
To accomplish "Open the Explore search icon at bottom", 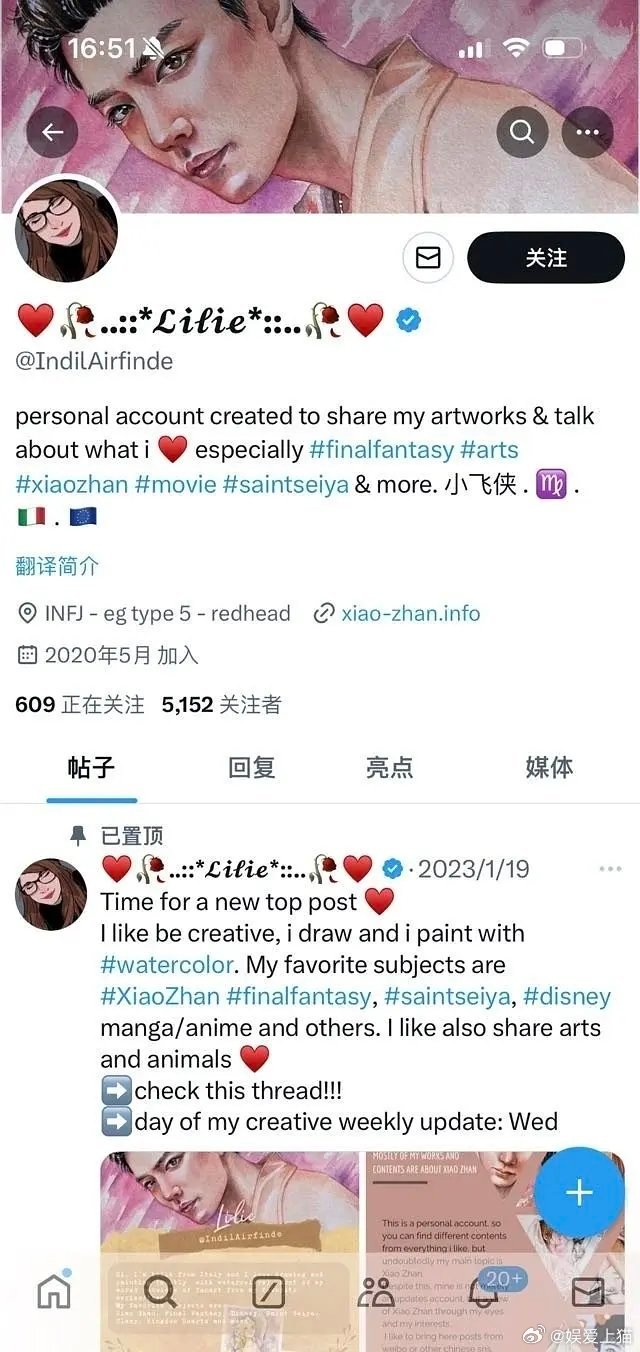I will (160, 1291).
